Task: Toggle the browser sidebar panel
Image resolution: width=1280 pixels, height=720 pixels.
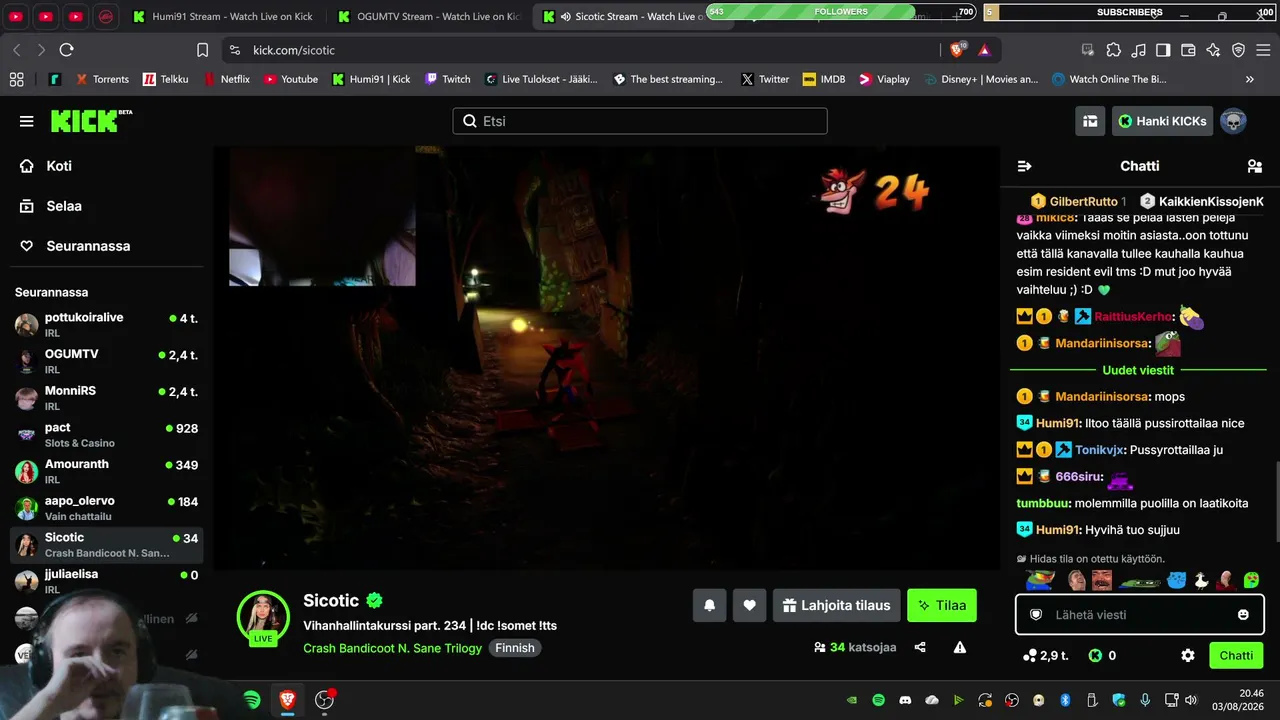Action: coord(1163,50)
